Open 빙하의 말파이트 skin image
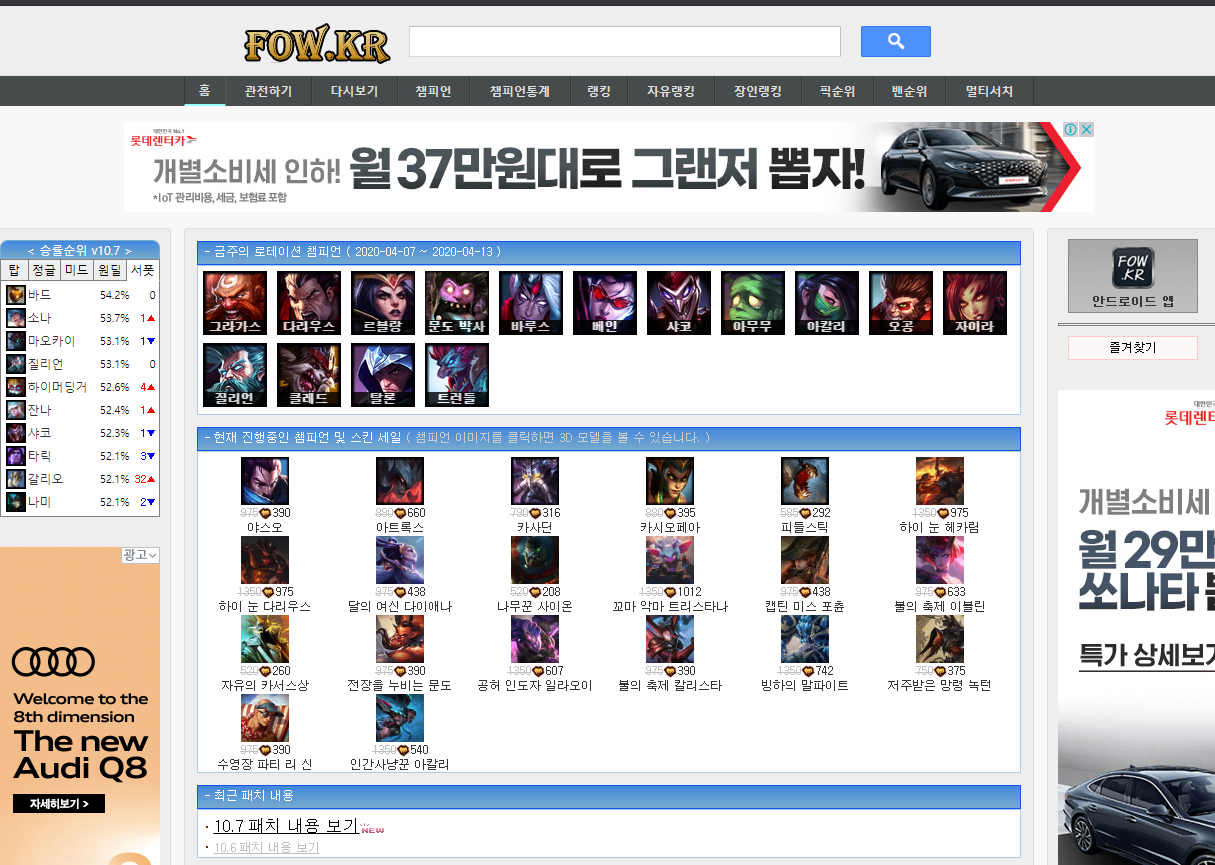 tap(805, 640)
